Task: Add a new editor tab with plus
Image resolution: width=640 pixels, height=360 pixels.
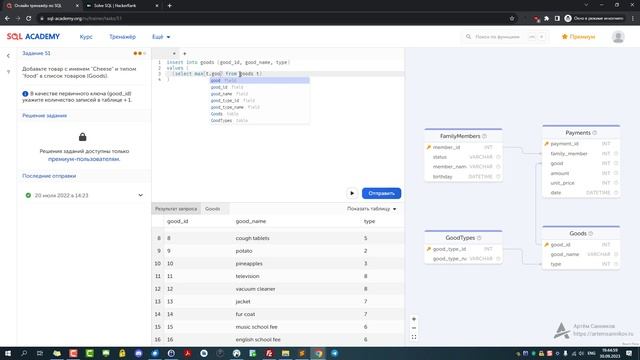Action: [184, 53]
